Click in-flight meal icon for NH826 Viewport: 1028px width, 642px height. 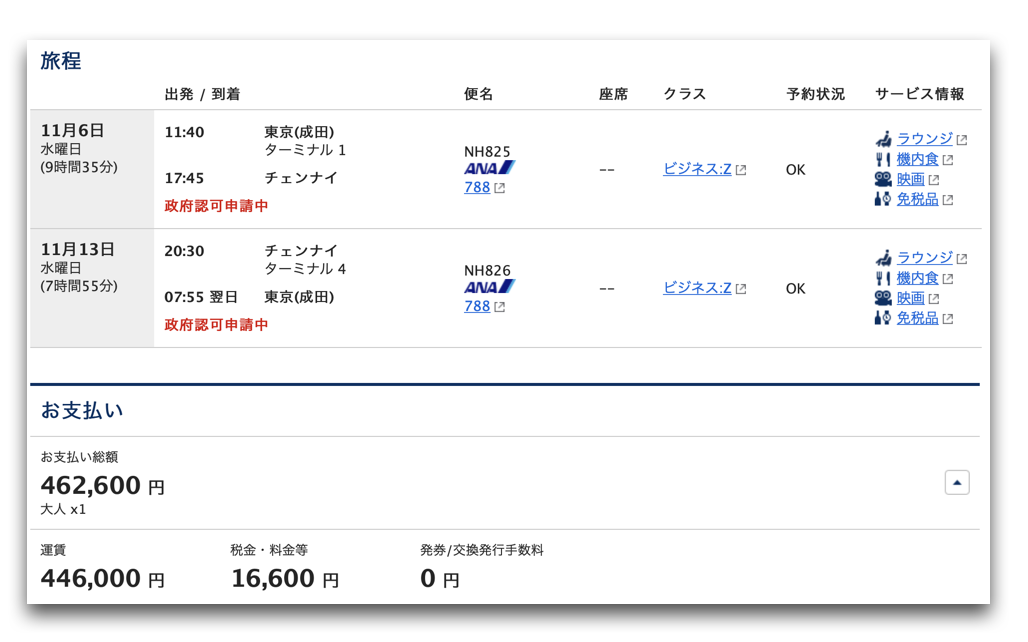click(x=883, y=278)
